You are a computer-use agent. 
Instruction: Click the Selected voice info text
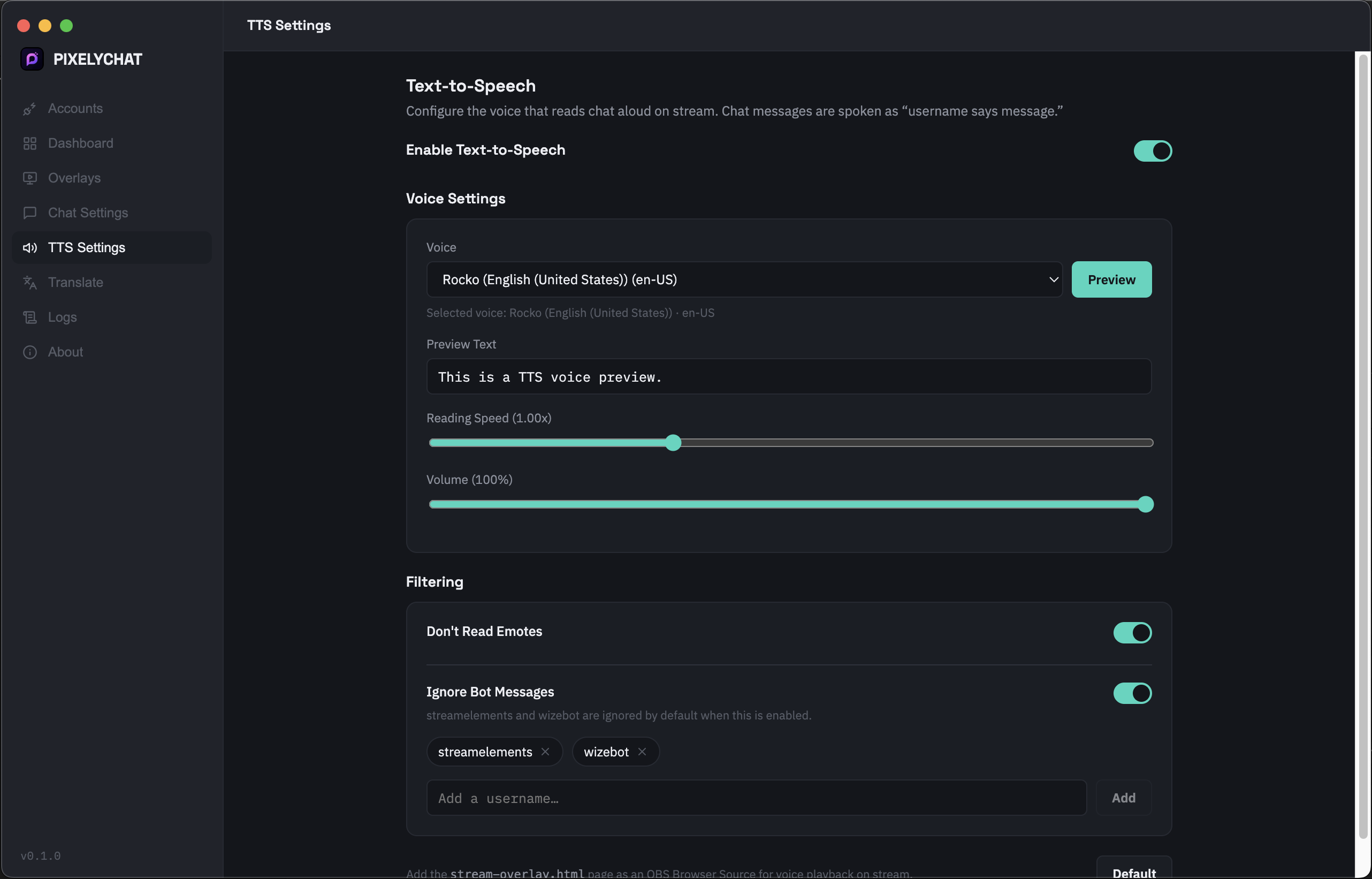570,313
